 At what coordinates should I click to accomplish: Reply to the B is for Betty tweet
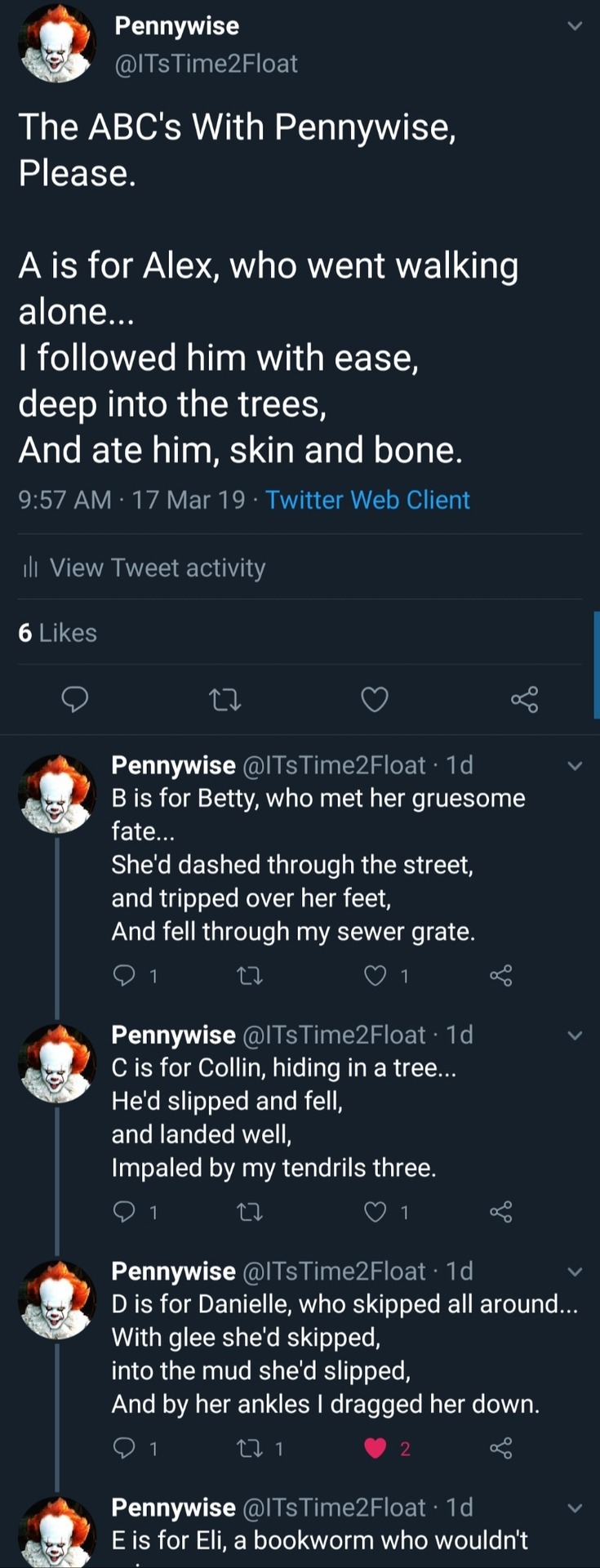tap(123, 975)
